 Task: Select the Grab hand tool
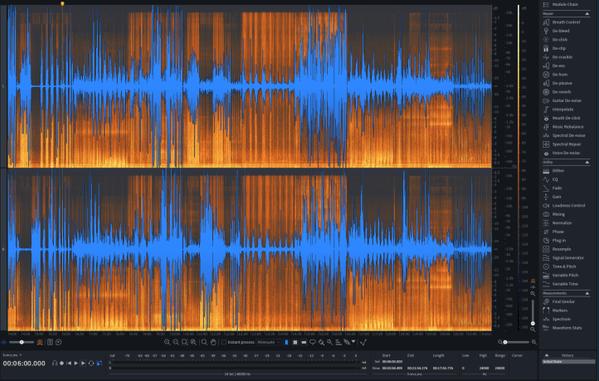[214, 342]
